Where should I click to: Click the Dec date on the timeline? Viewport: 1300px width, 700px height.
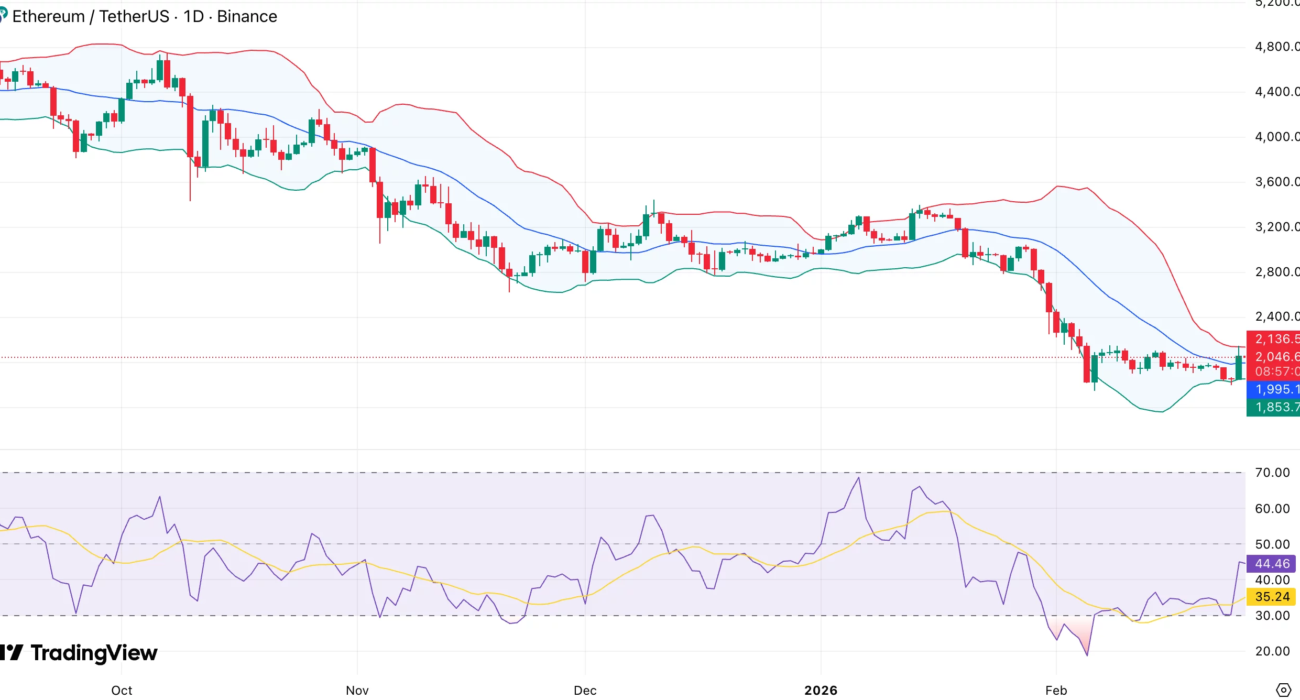click(x=585, y=690)
